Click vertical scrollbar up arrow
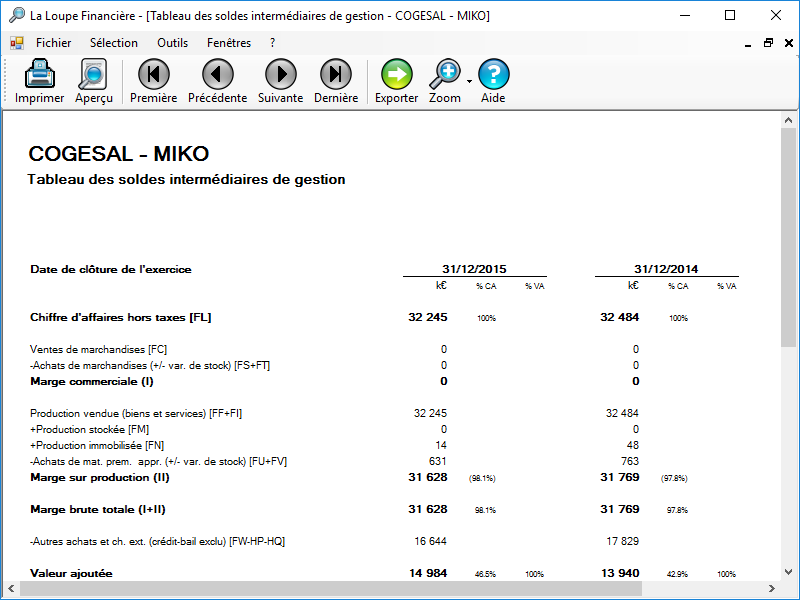 pyautogui.click(x=788, y=120)
